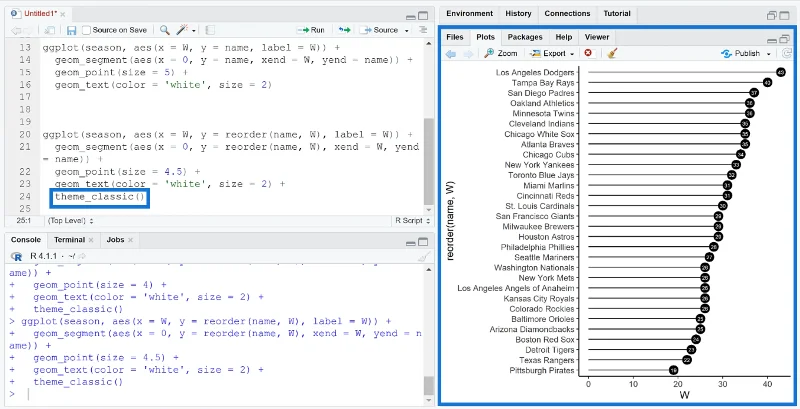800x409 pixels.
Task: Run the current line with Run
Action: coord(310,30)
